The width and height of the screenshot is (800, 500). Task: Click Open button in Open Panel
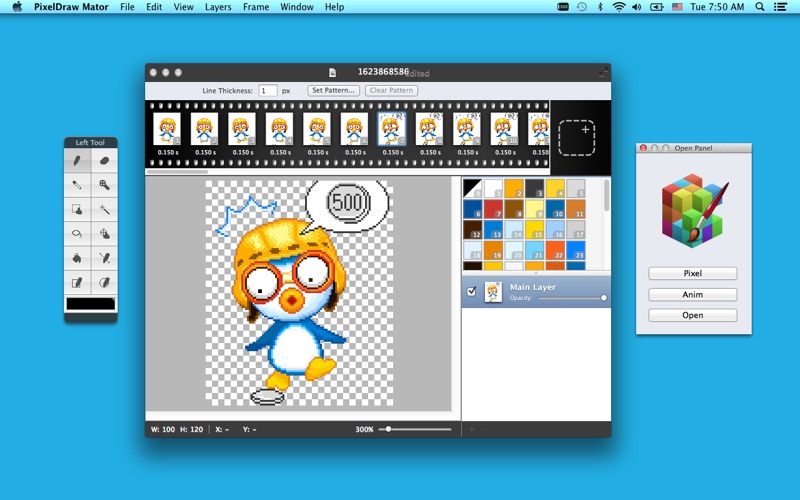tap(692, 315)
